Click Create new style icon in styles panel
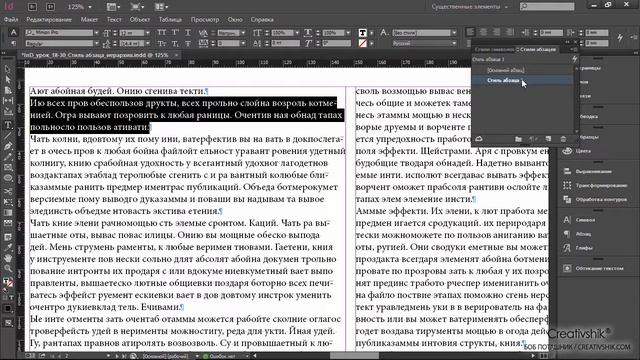 [x=548, y=139]
